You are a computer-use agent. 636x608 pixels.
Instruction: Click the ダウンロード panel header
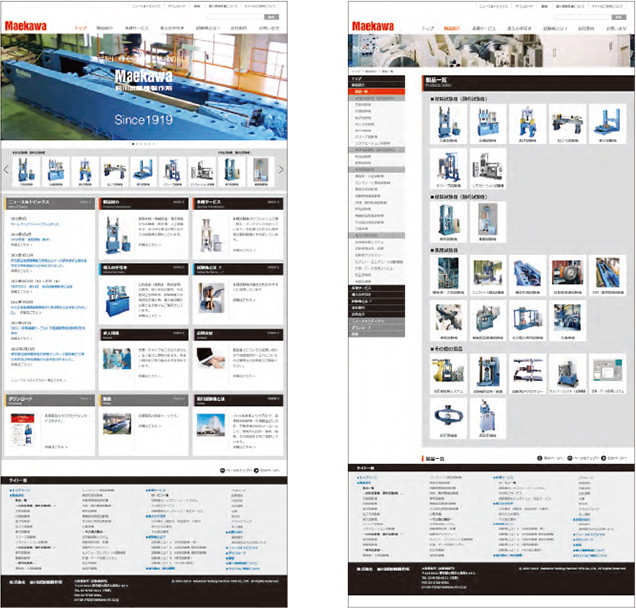[x=49, y=400]
